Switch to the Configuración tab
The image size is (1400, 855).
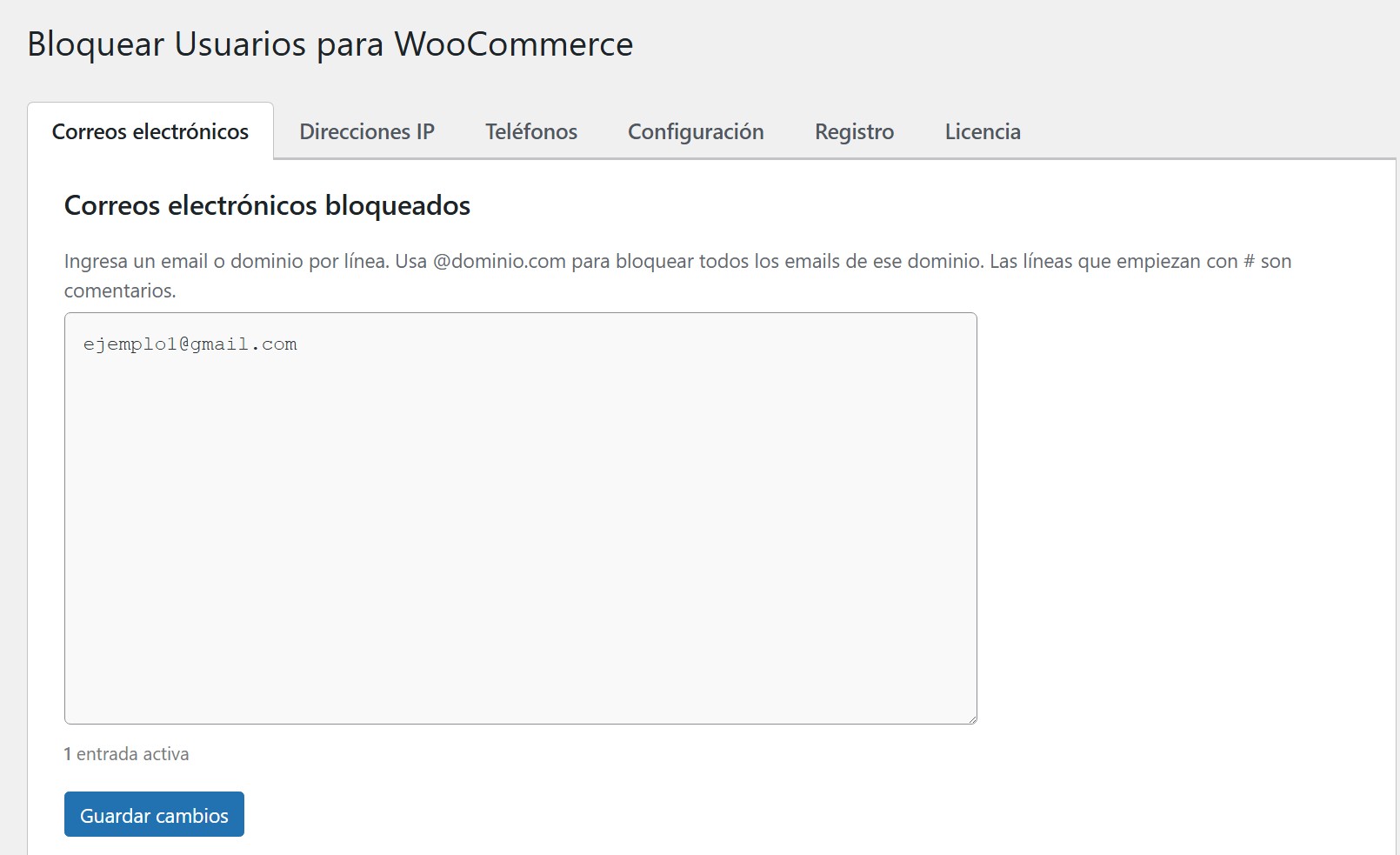pos(695,131)
